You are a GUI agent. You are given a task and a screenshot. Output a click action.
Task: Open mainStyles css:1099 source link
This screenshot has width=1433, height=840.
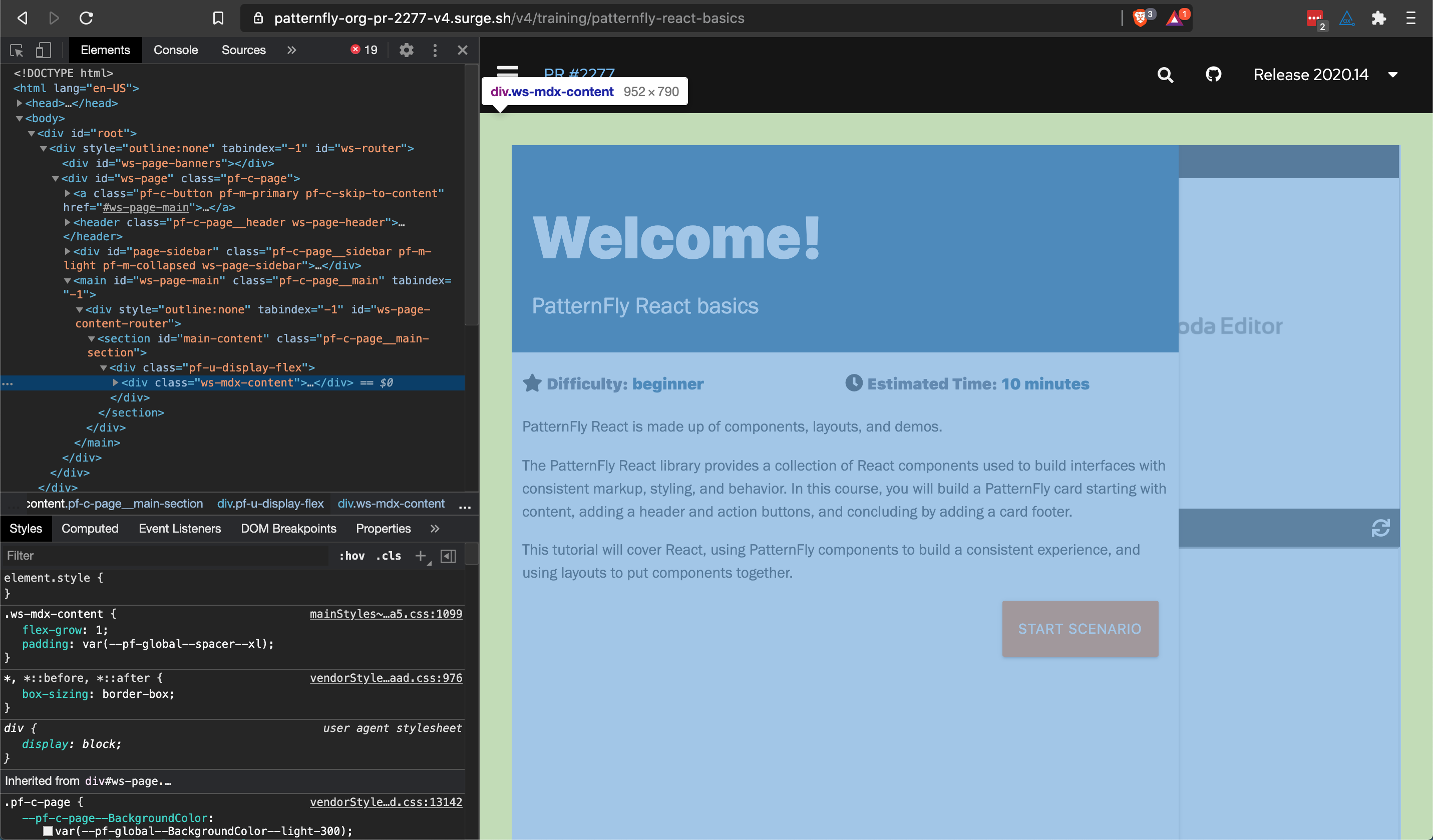(x=386, y=614)
